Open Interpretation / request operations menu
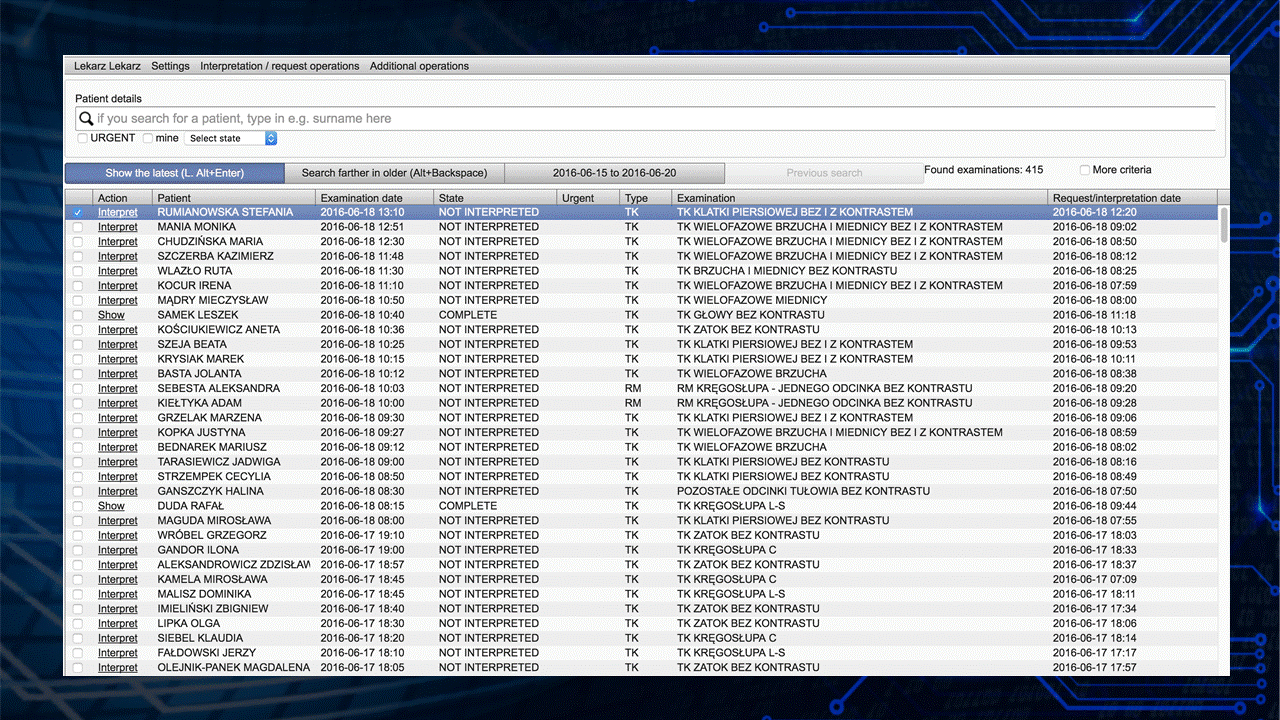This screenshot has height=720, width=1280. [x=279, y=66]
